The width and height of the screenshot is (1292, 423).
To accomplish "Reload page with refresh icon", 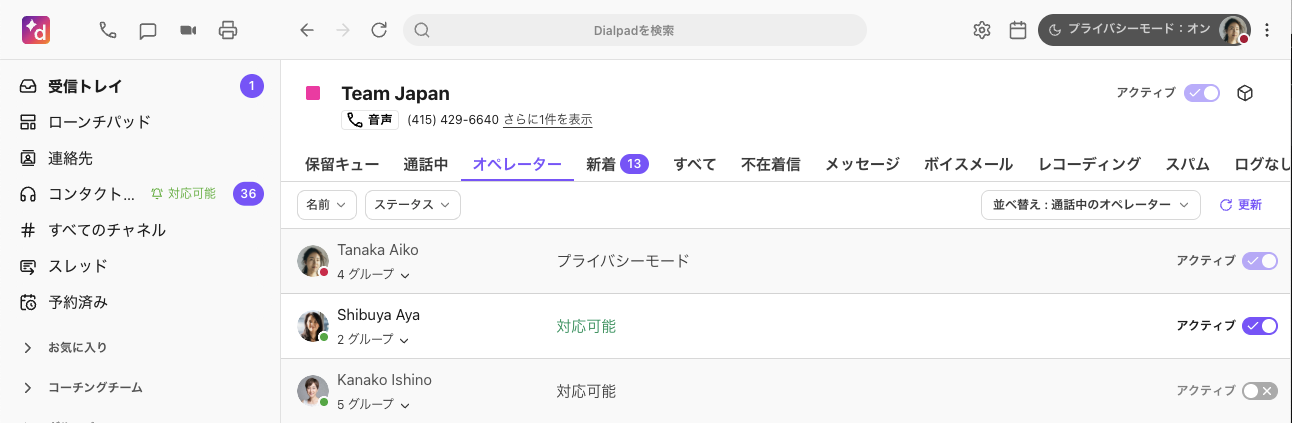I will click(379, 30).
